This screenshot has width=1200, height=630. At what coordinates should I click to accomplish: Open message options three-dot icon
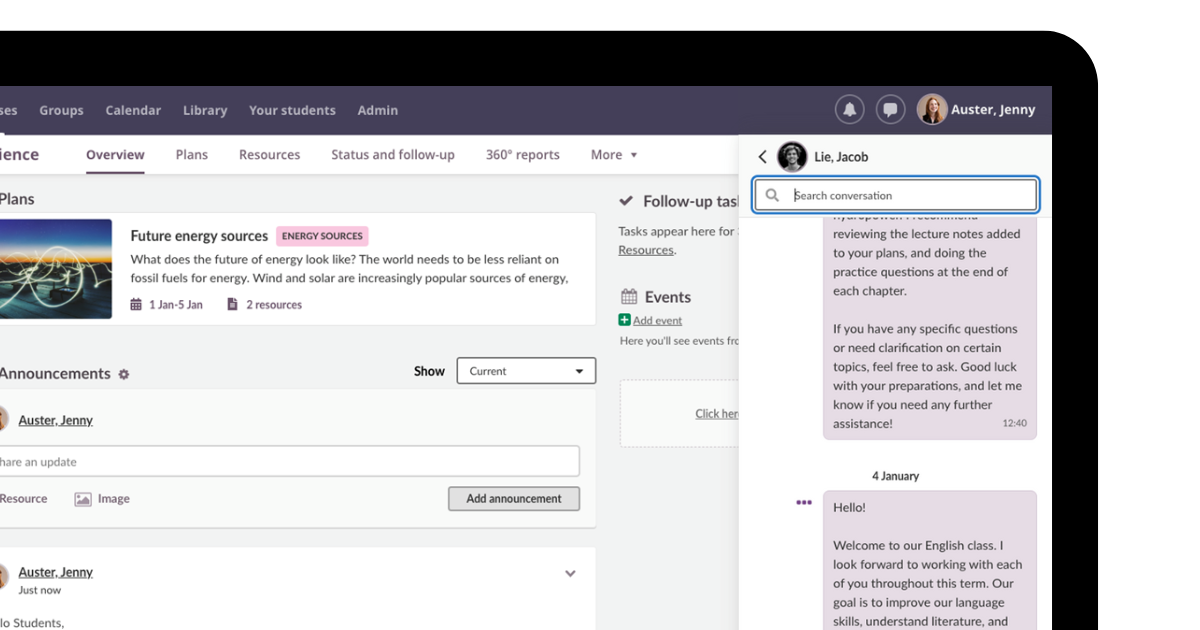[x=804, y=503]
